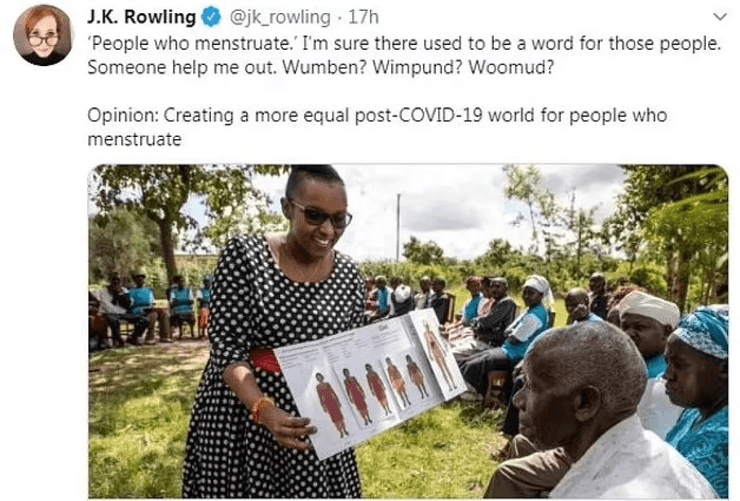The height and width of the screenshot is (501, 740).
Task: Expand the tweet options chevron
Action: [720, 17]
